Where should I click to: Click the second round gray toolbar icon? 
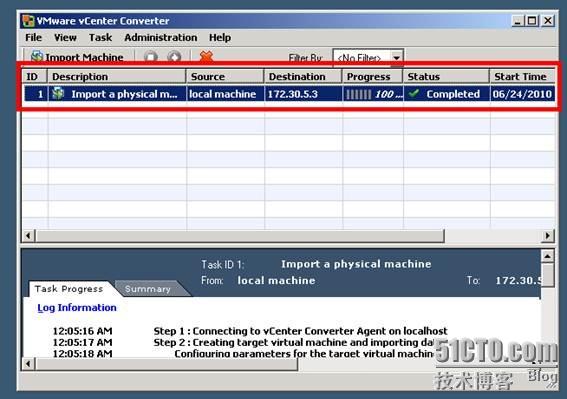[174, 57]
